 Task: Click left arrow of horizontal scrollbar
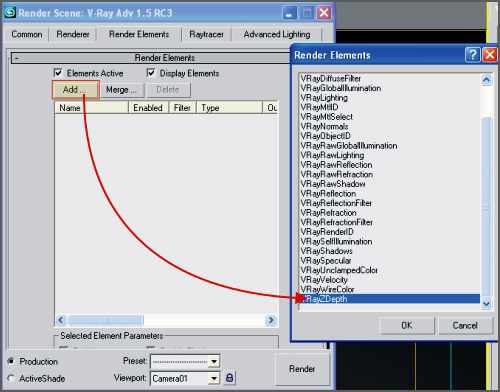pyautogui.click(x=61, y=320)
